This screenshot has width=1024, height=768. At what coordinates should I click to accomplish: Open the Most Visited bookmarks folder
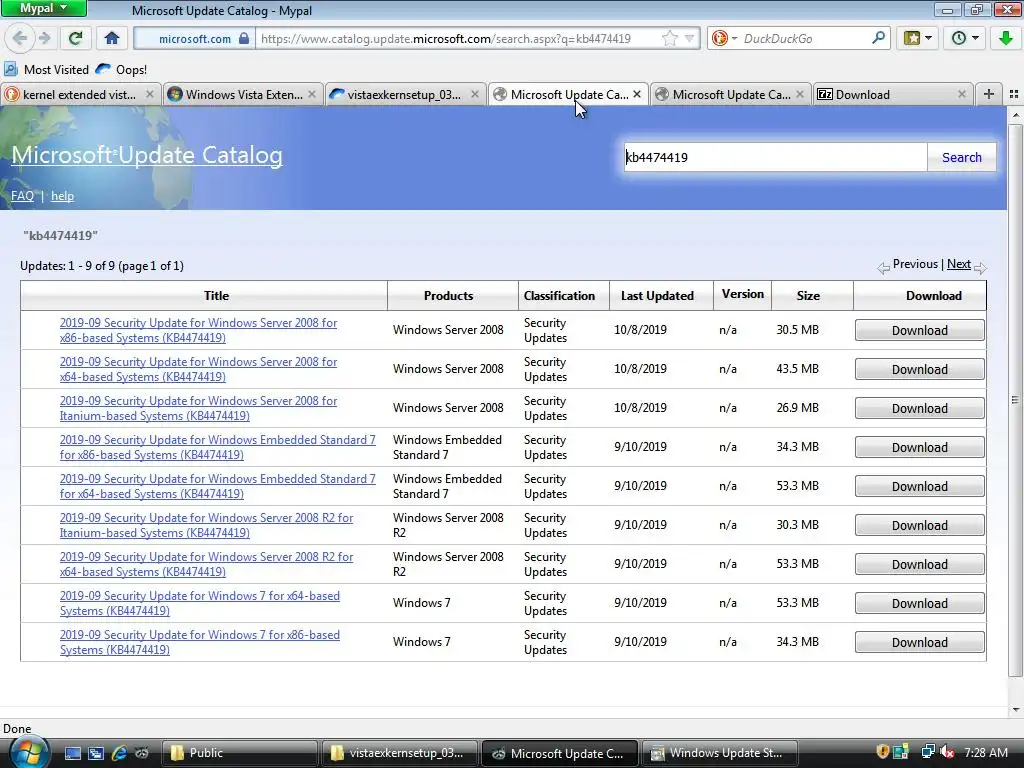pyautogui.click(x=46, y=69)
